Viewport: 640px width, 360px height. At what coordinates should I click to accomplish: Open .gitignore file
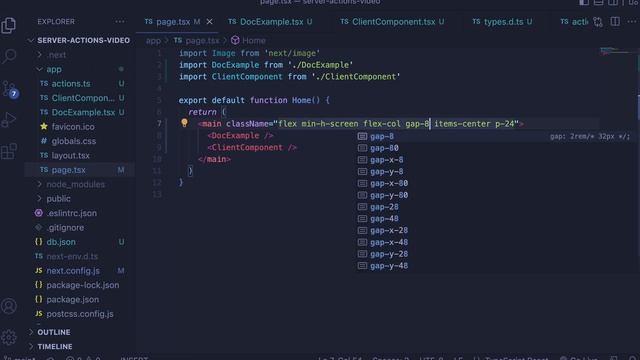pos(80,227)
